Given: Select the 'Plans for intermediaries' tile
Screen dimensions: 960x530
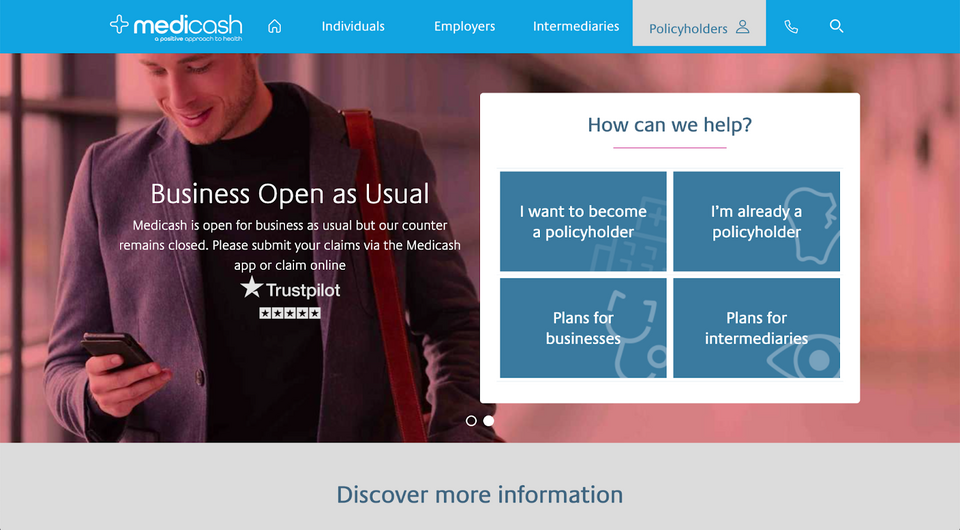Looking at the screenshot, I should [757, 328].
